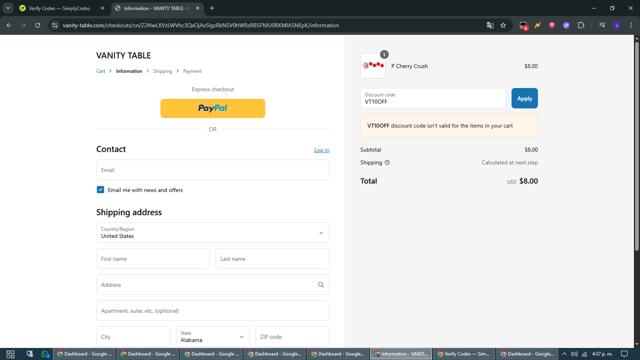Open a new browser tab
This screenshot has height=360, width=640.
(x=212, y=8)
